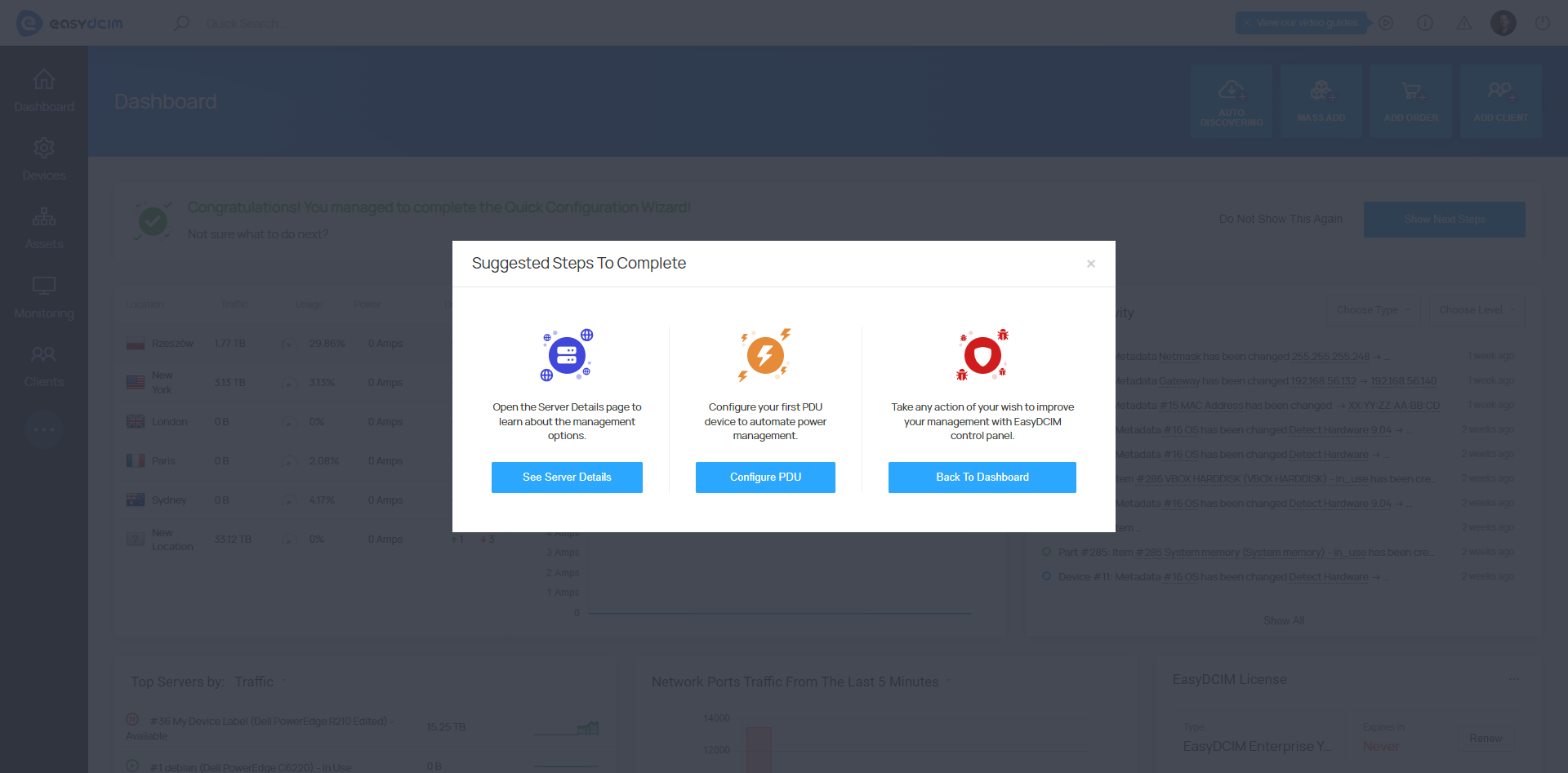Open server #36 My Device Label entry

261,728
